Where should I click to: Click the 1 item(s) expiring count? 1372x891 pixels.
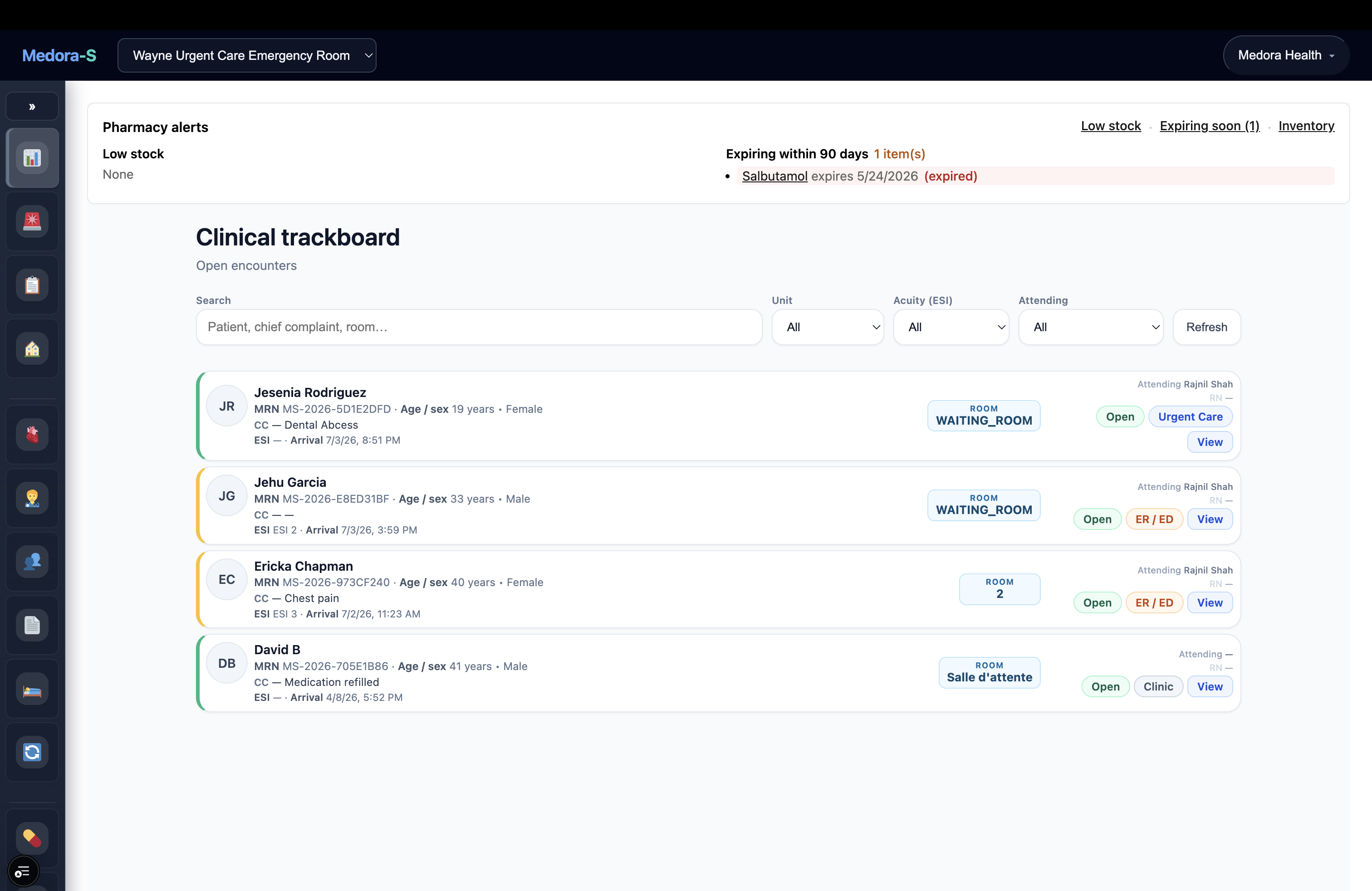click(x=899, y=154)
